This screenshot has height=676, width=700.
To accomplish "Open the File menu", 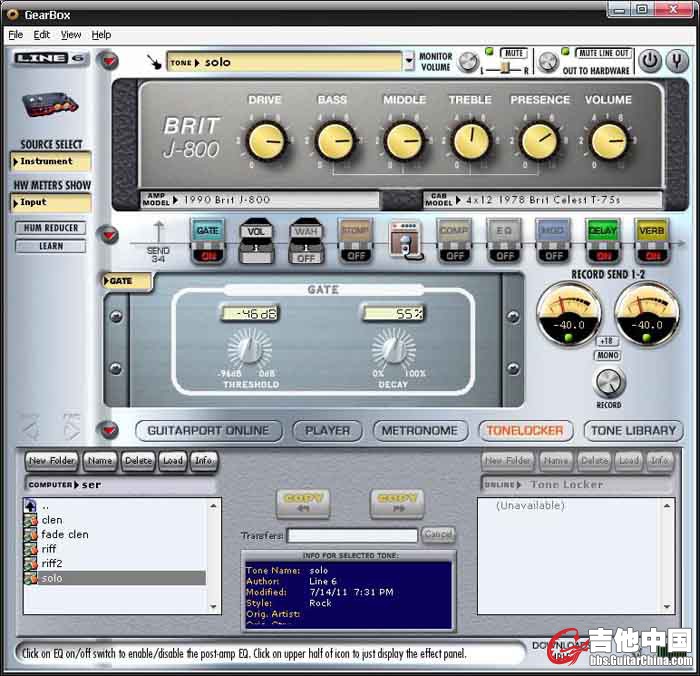I will click(16, 35).
